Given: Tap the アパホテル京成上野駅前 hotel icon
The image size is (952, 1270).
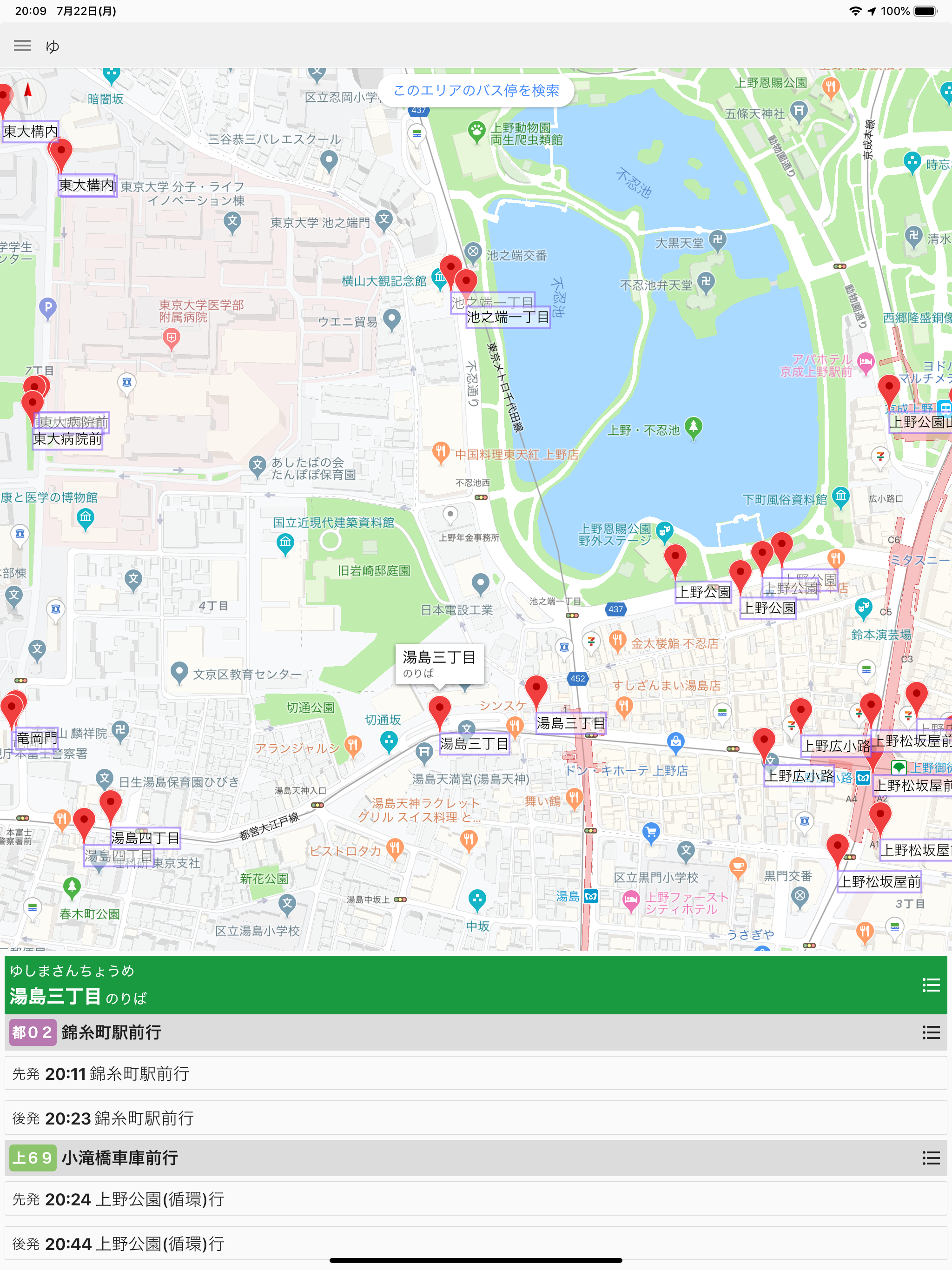Looking at the screenshot, I should (865, 363).
